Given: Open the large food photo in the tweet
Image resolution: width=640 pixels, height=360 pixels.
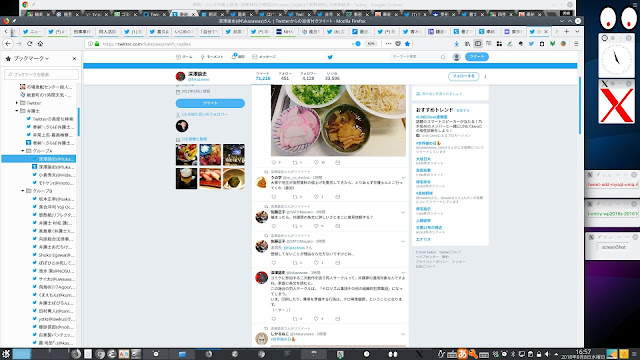Looking at the screenshot, I should (x=338, y=120).
